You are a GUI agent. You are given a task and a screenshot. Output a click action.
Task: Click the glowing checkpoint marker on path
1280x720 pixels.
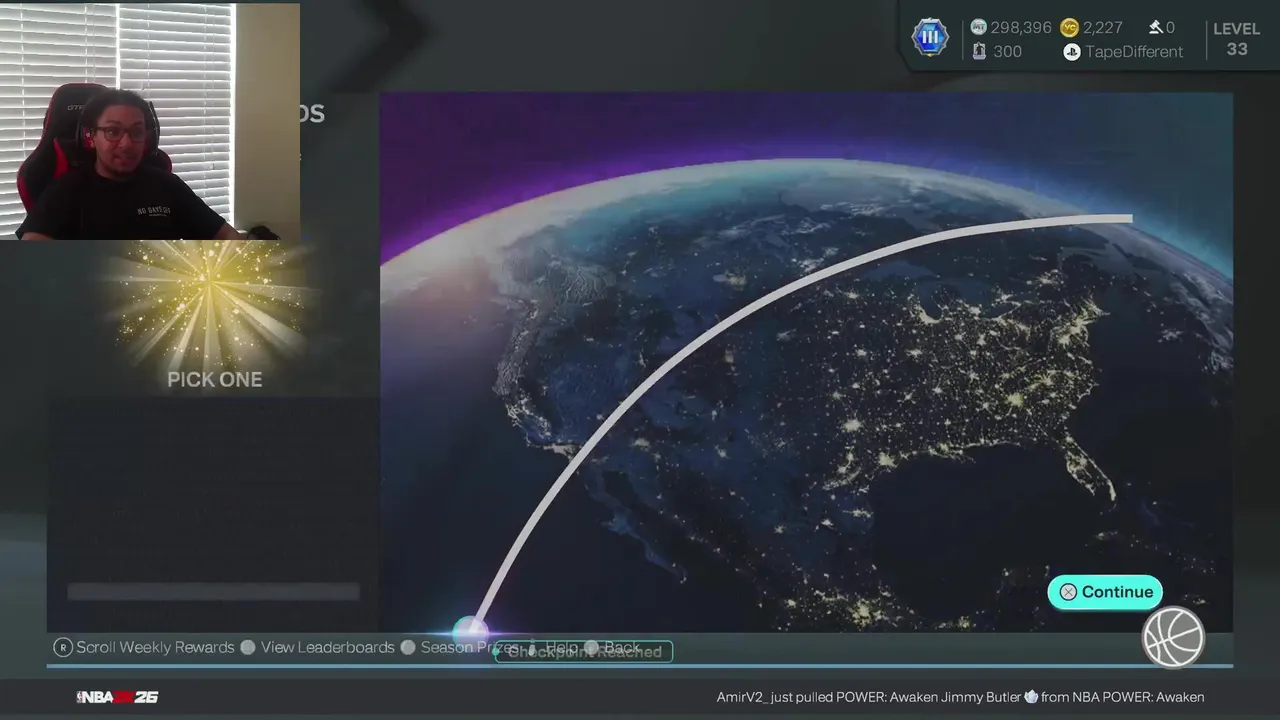click(469, 631)
